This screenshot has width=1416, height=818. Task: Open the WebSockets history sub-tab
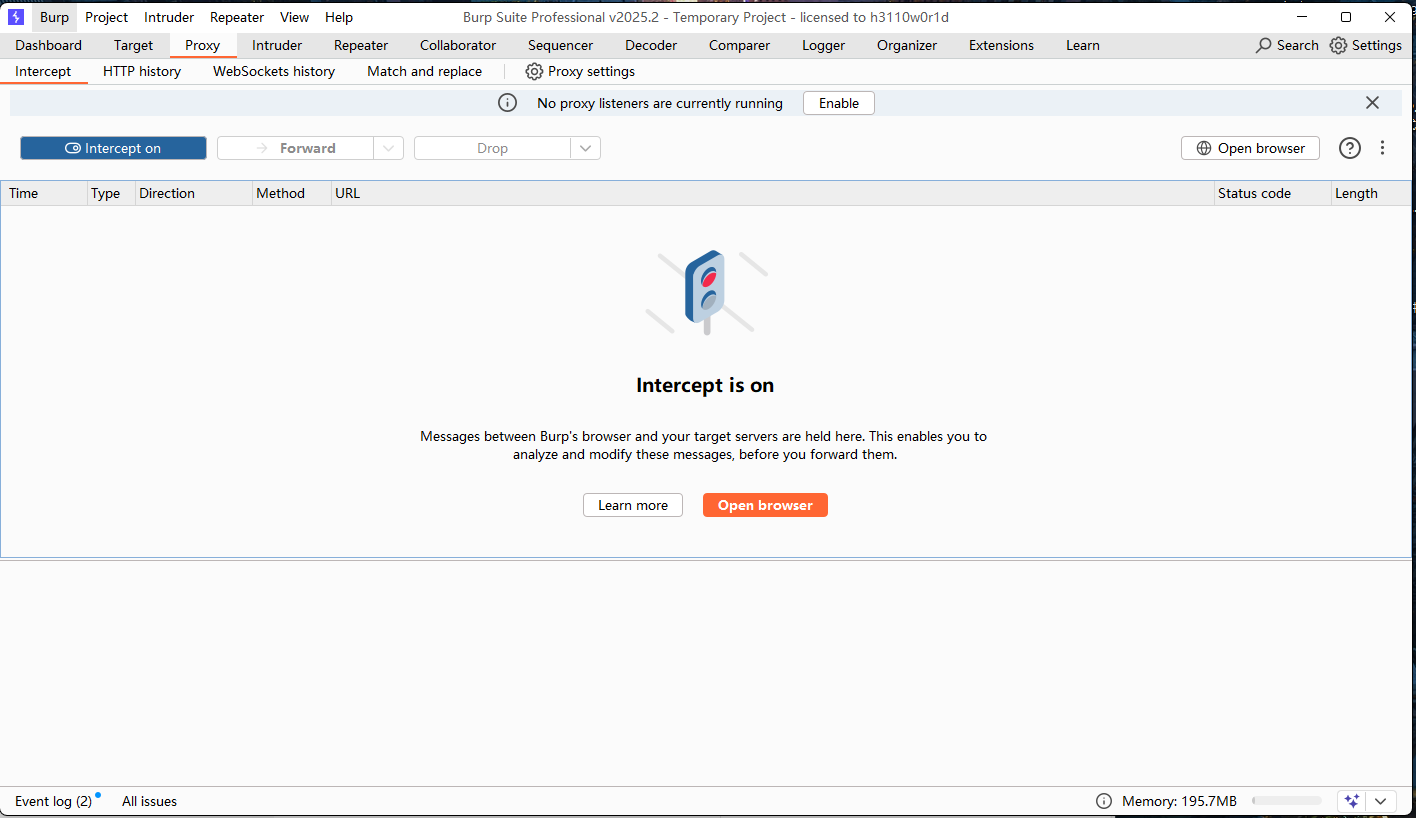click(274, 72)
